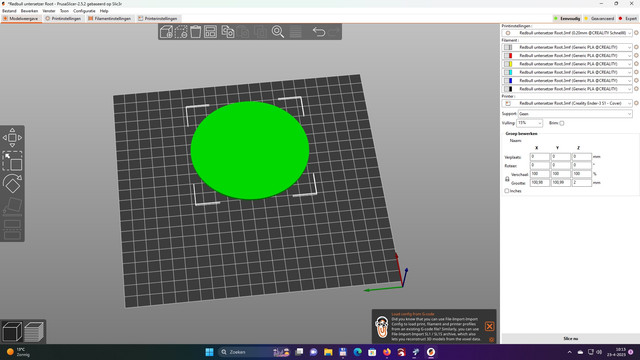Select the Expert mode
This screenshot has width=640, height=360.
(x=628, y=18)
